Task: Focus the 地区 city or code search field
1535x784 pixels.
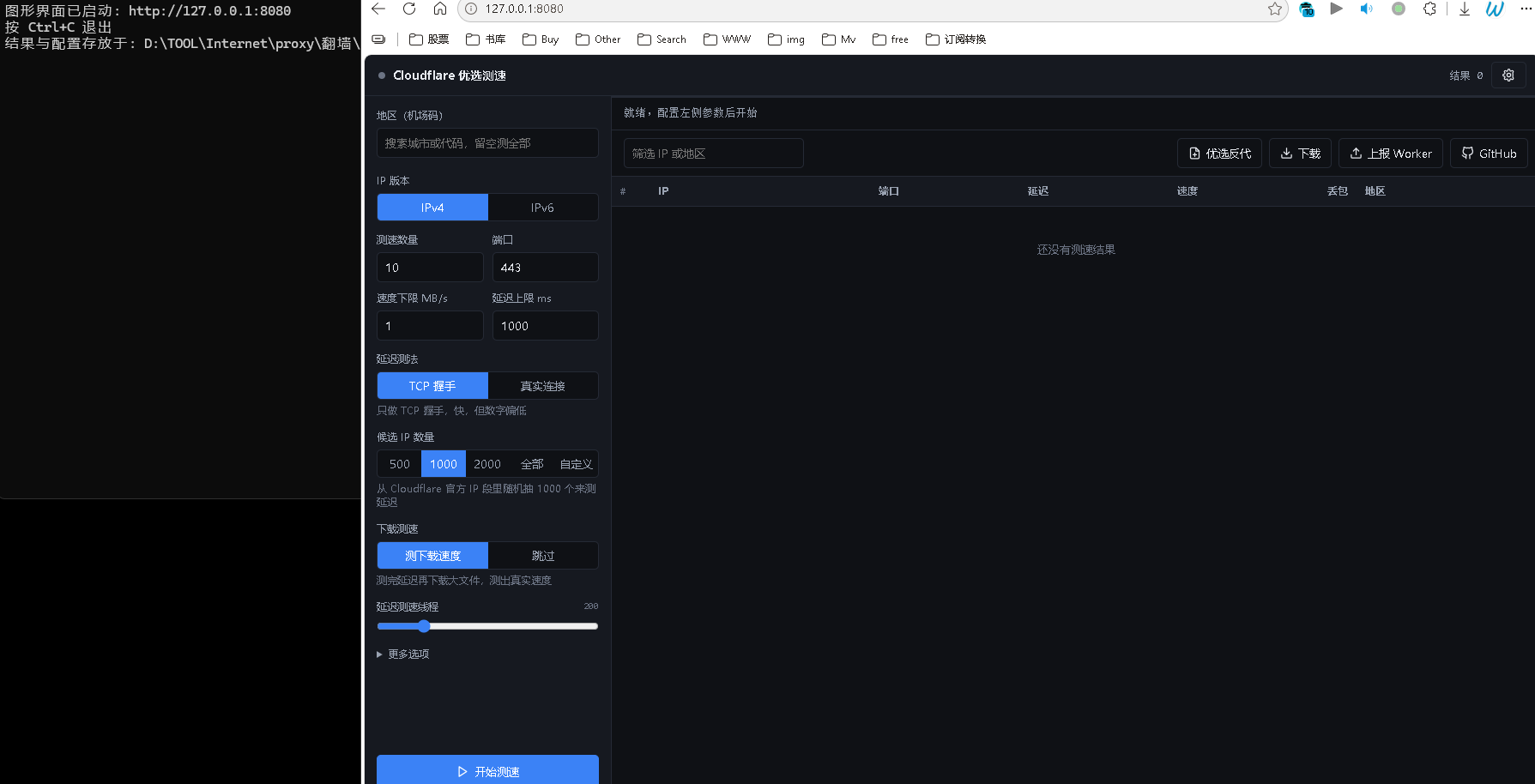Action: coord(487,143)
